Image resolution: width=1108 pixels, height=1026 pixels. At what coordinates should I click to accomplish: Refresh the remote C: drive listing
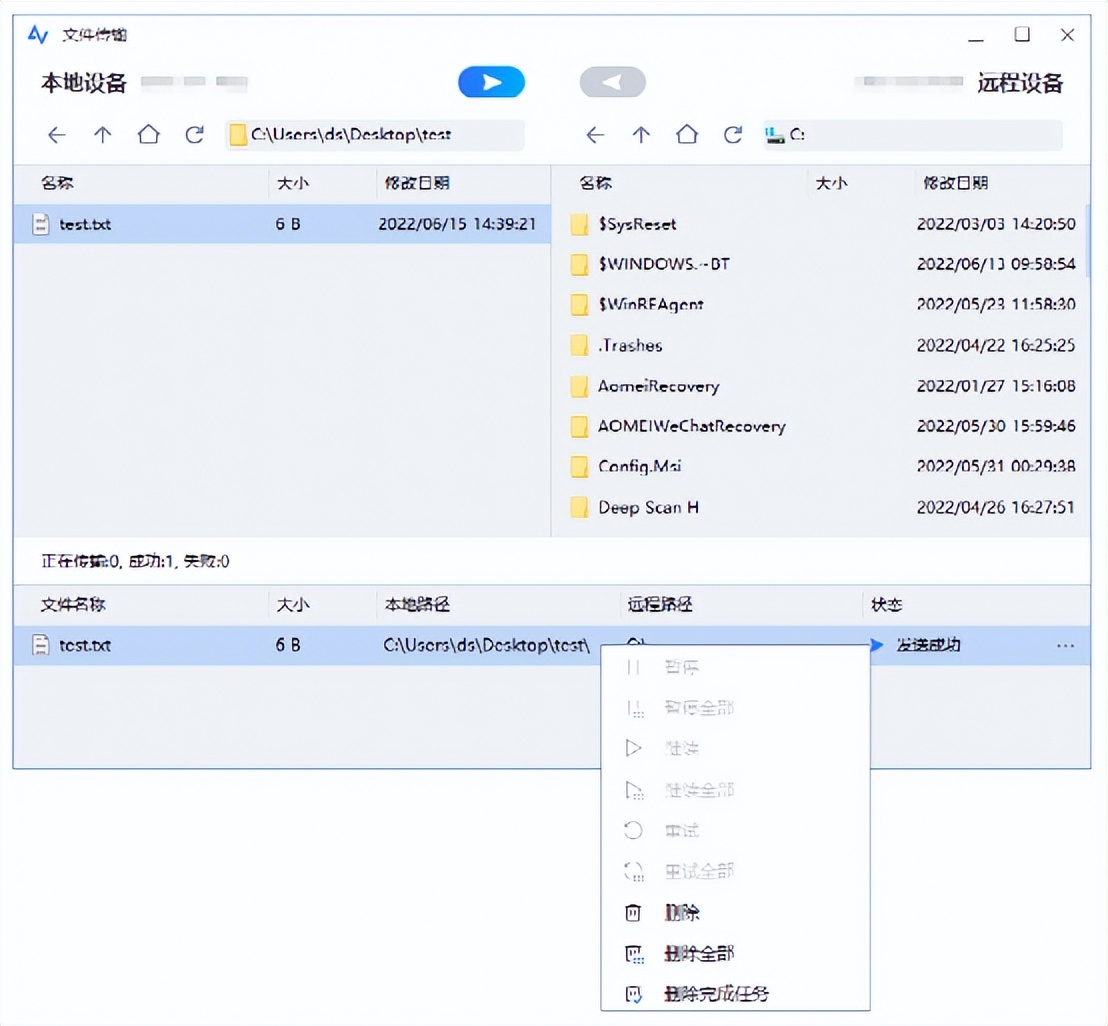732,134
